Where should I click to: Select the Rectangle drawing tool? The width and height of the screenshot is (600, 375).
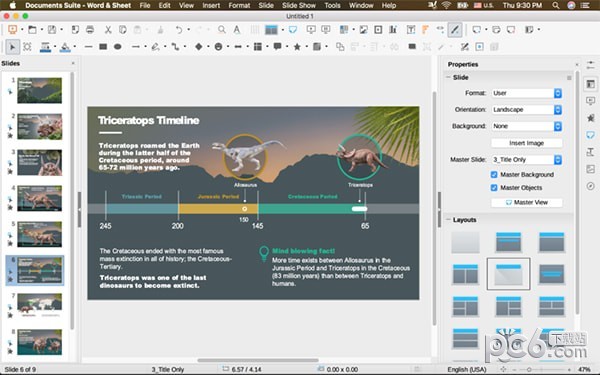(x=103, y=47)
